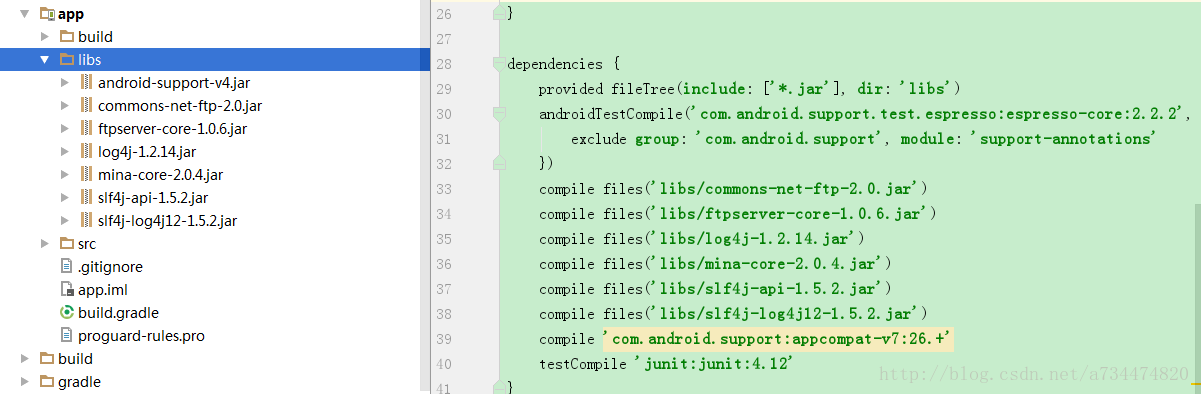The image size is (1201, 394).
Task: Select the app module name
Action: pos(71,14)
